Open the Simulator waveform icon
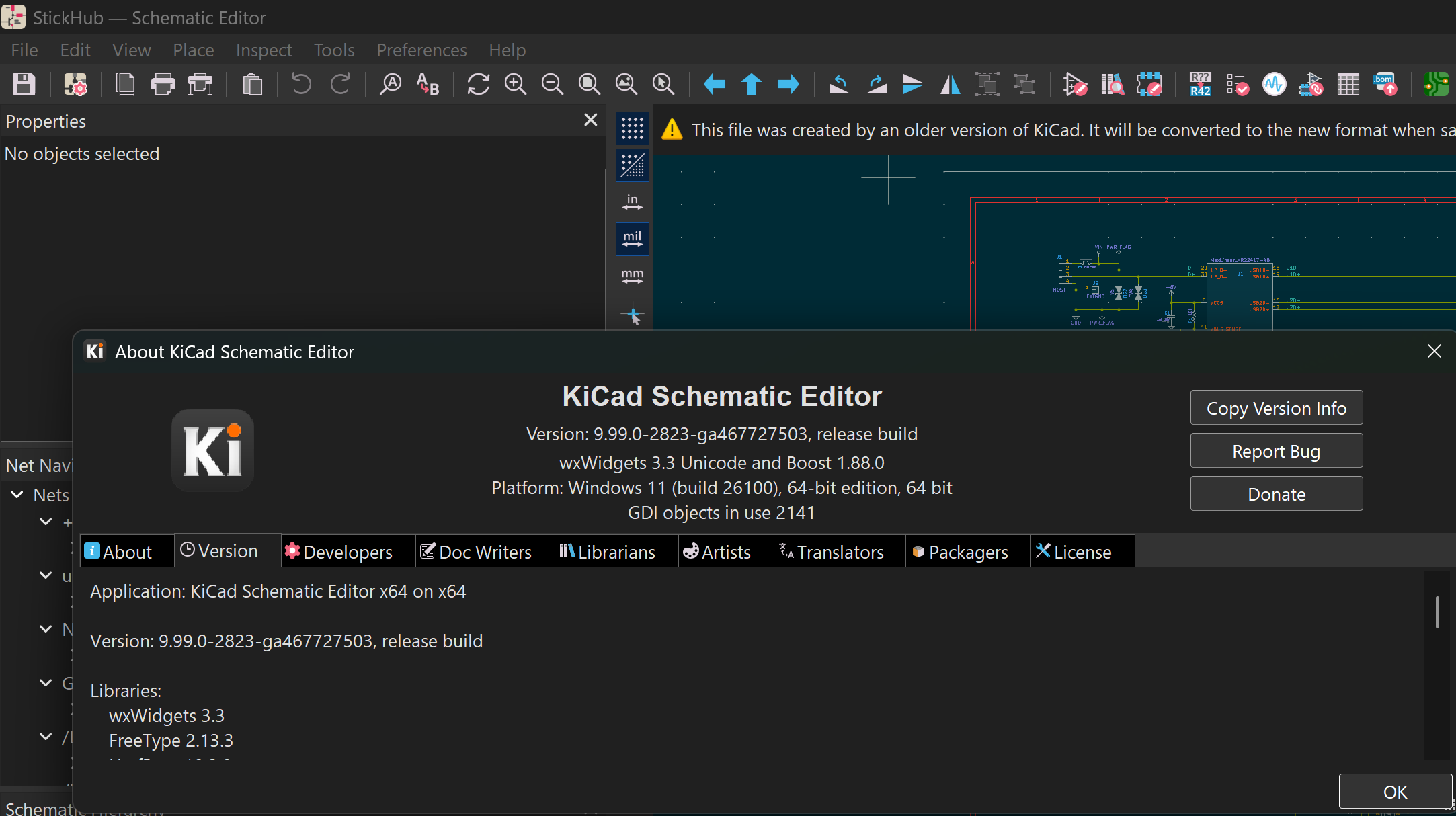 pos(1274,85)
